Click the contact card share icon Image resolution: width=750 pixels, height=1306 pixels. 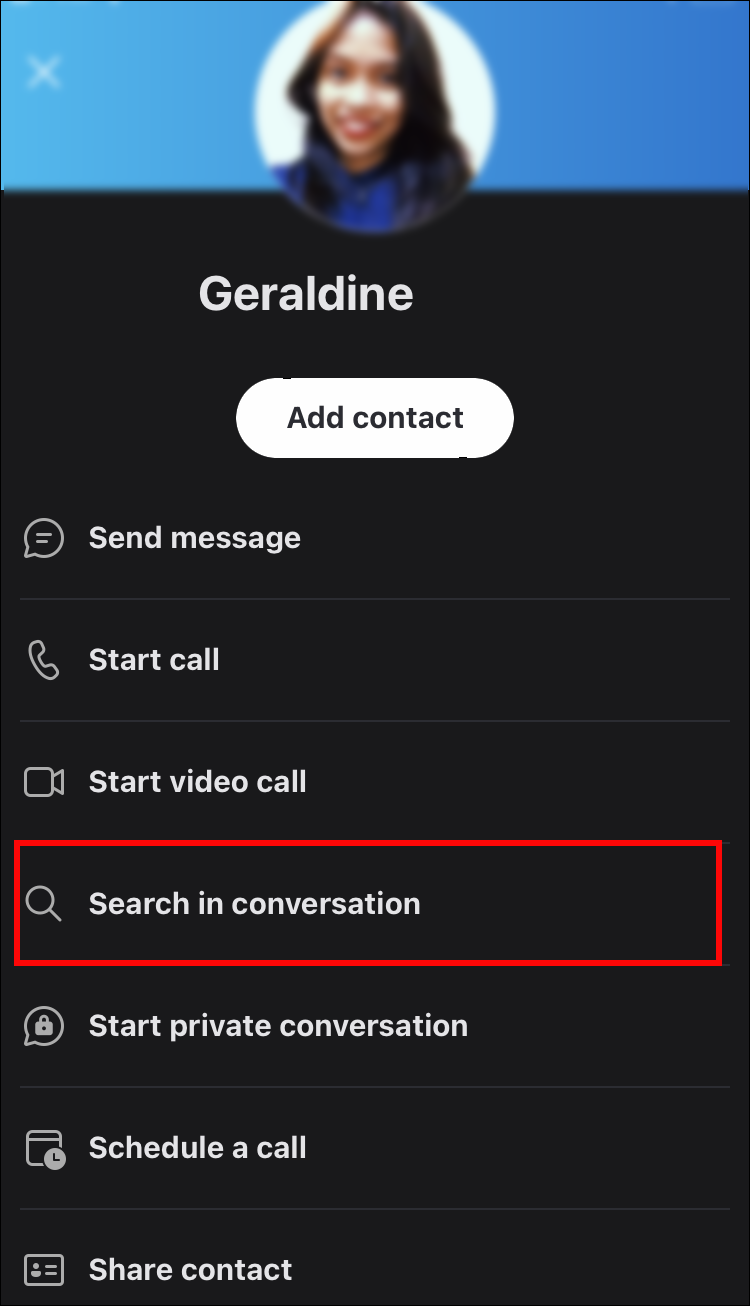pyautogui.click(x=44, y=1270)
